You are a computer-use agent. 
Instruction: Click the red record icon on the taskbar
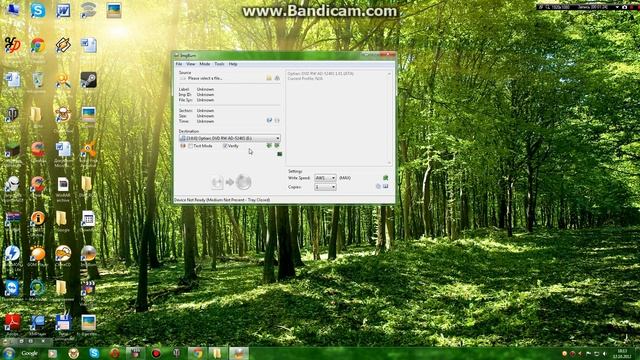tap(156, 353)
